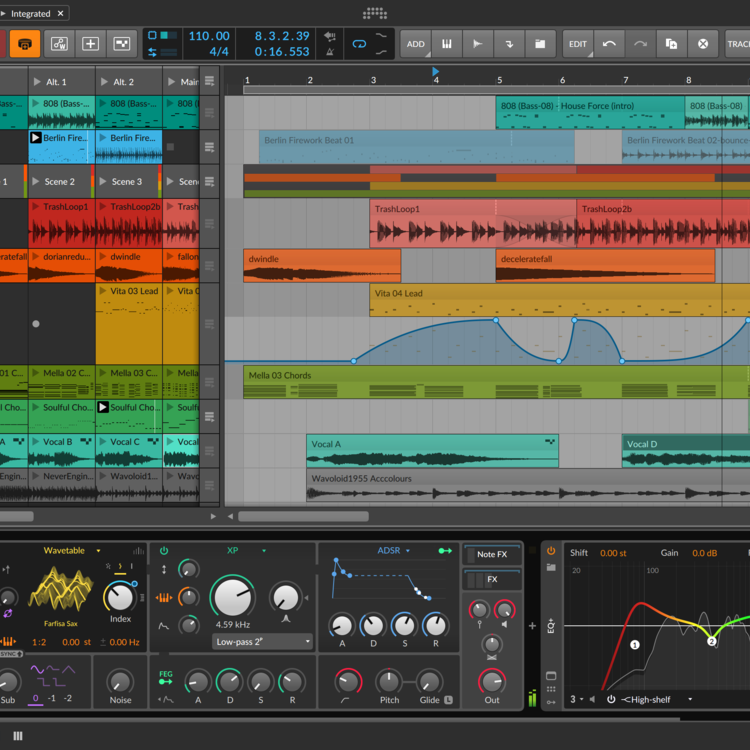
Task: Expand the FX chain slot
Action: coord(492,579)
